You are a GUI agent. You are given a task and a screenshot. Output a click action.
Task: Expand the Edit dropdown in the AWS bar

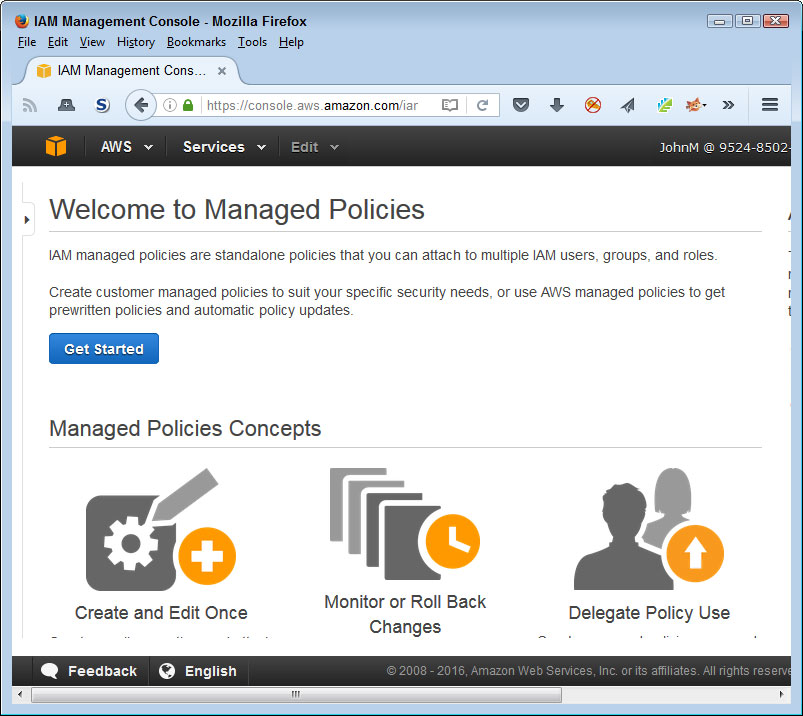[x=314, y=147]
